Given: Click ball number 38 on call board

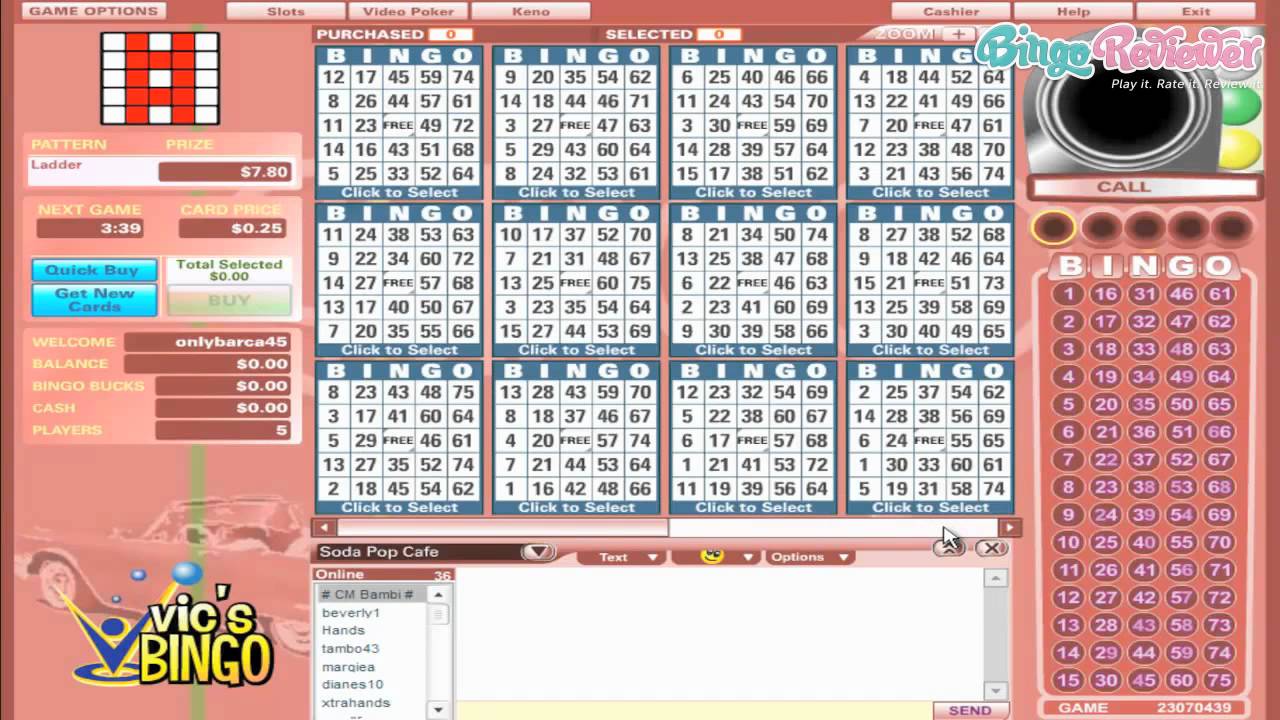Looking at the screenshot, I should pos(1143,487).
